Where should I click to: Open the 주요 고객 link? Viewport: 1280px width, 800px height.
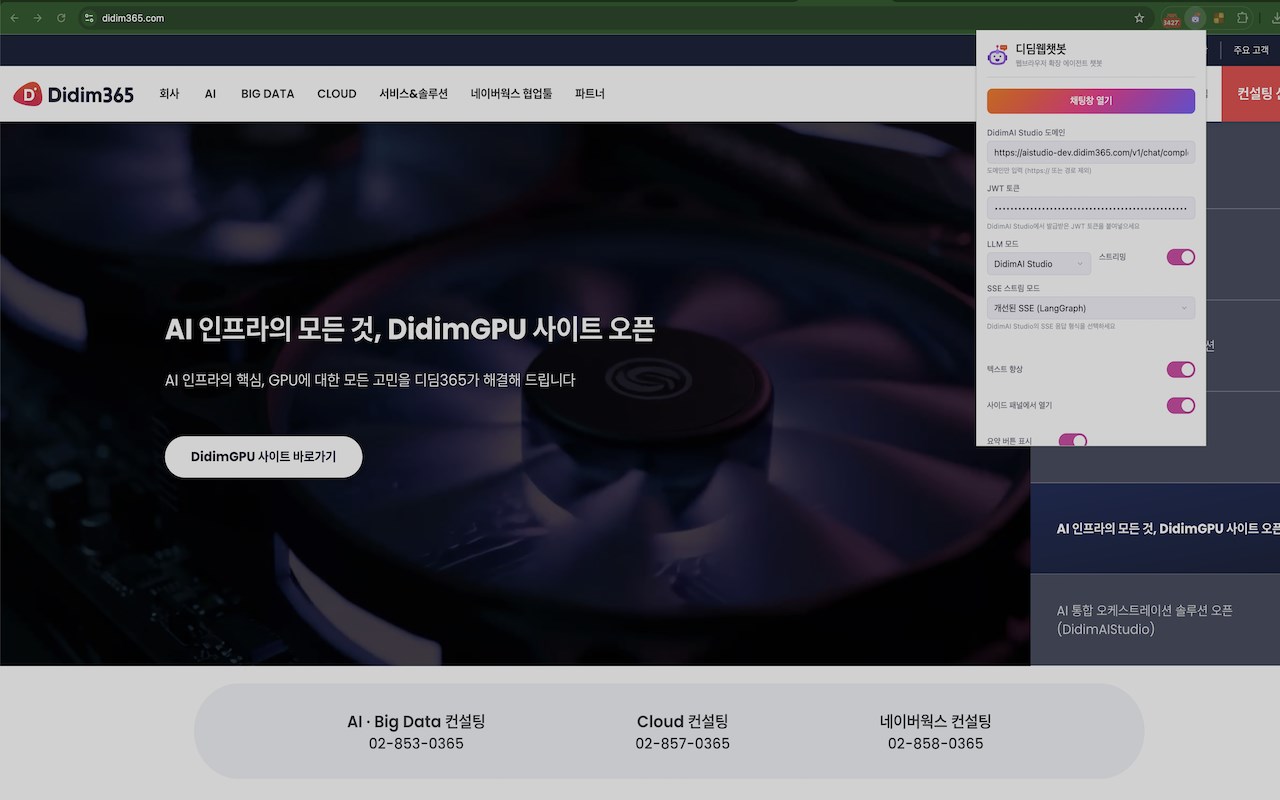(1250, 50)
